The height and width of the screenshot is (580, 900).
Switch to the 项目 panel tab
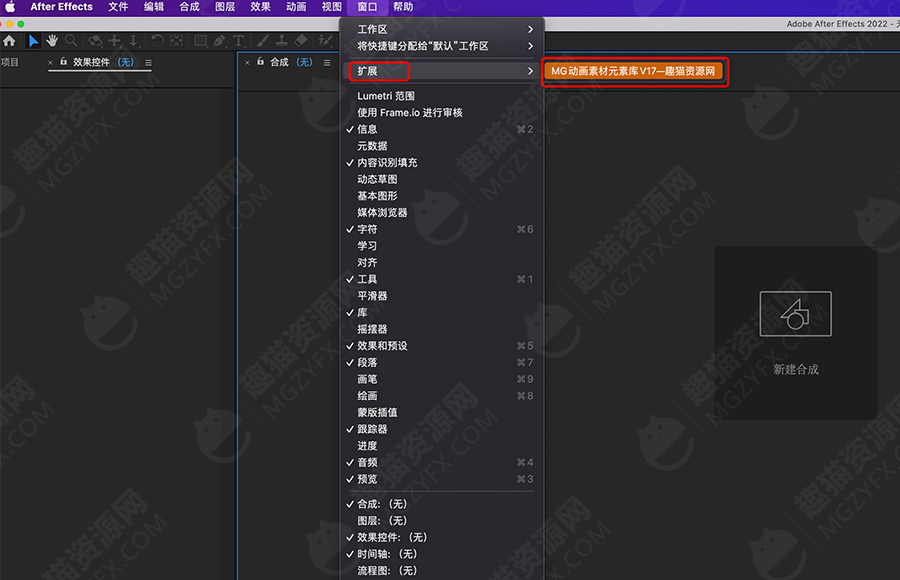coord(10,62)
